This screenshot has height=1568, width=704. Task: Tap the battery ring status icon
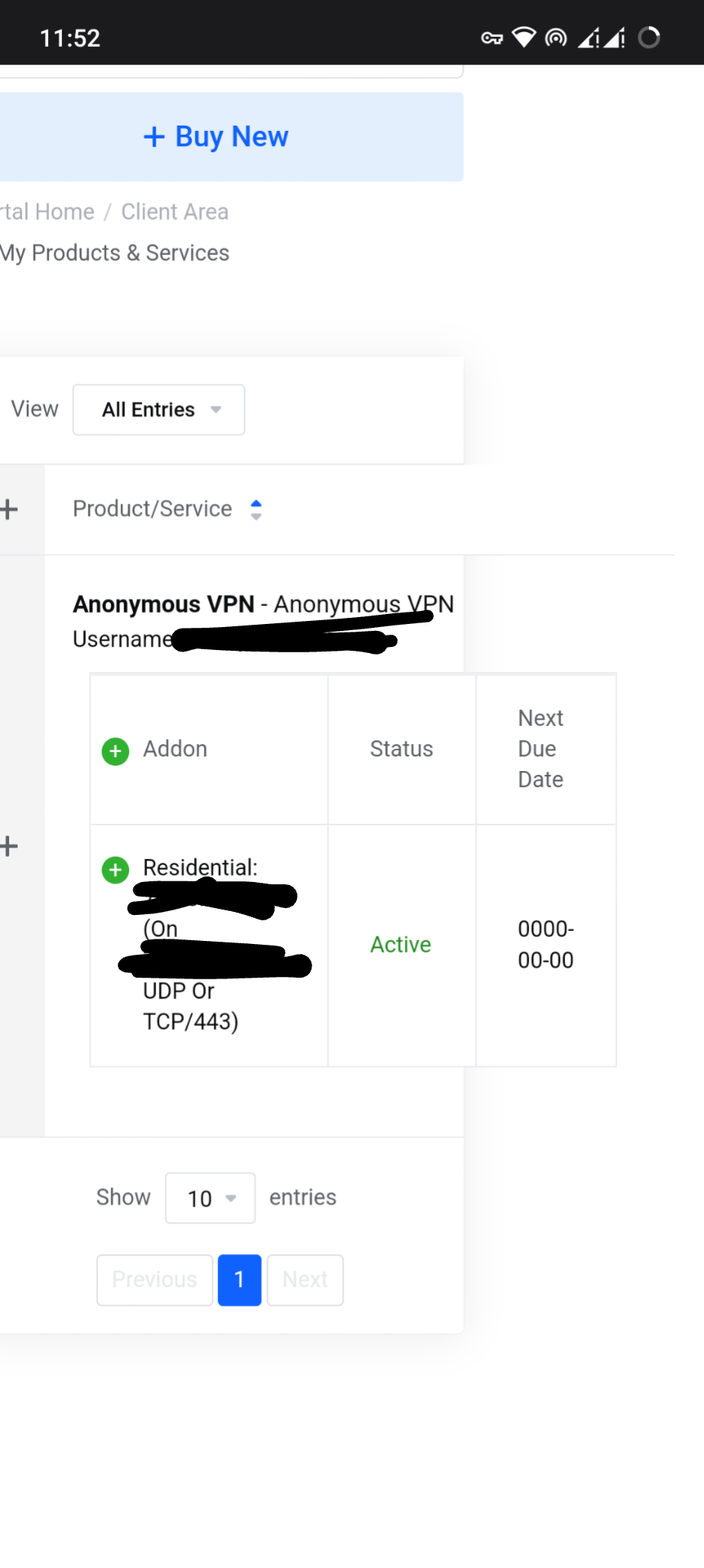649,38
